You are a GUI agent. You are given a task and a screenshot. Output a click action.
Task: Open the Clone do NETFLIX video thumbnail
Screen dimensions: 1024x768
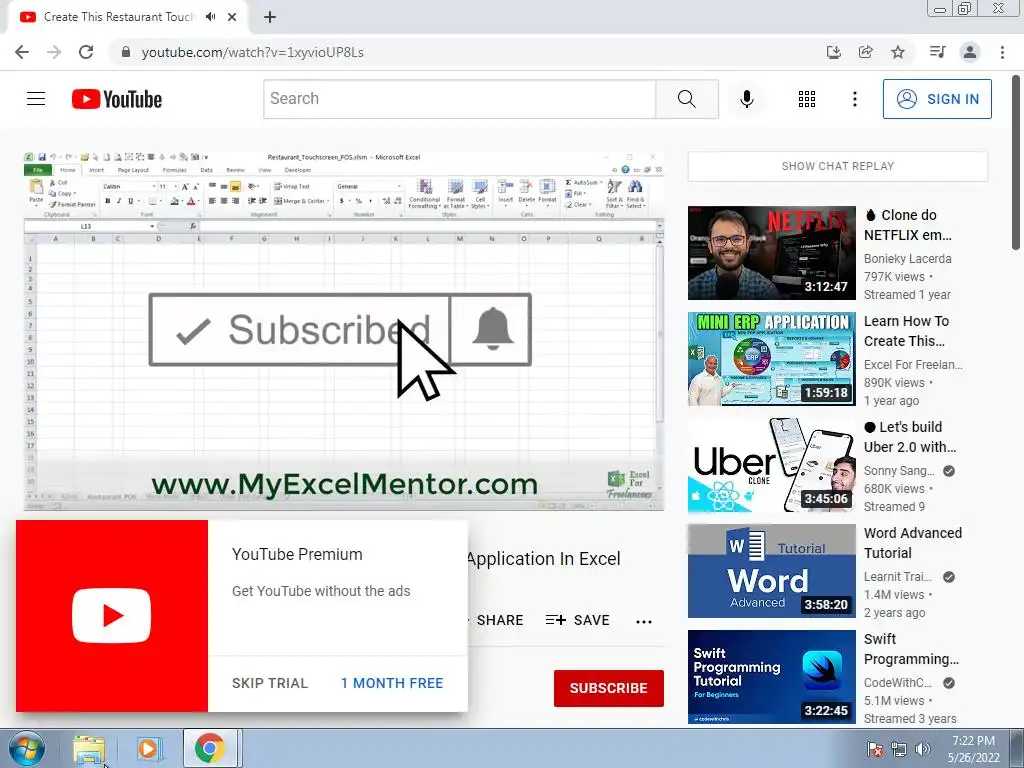pyautogui.click(x=771, y=253)
